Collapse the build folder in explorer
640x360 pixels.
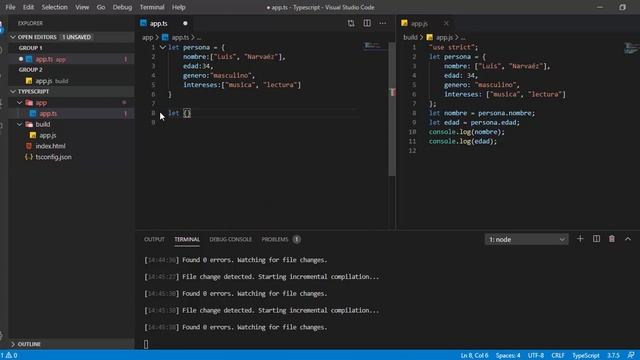tap(19, 124)
